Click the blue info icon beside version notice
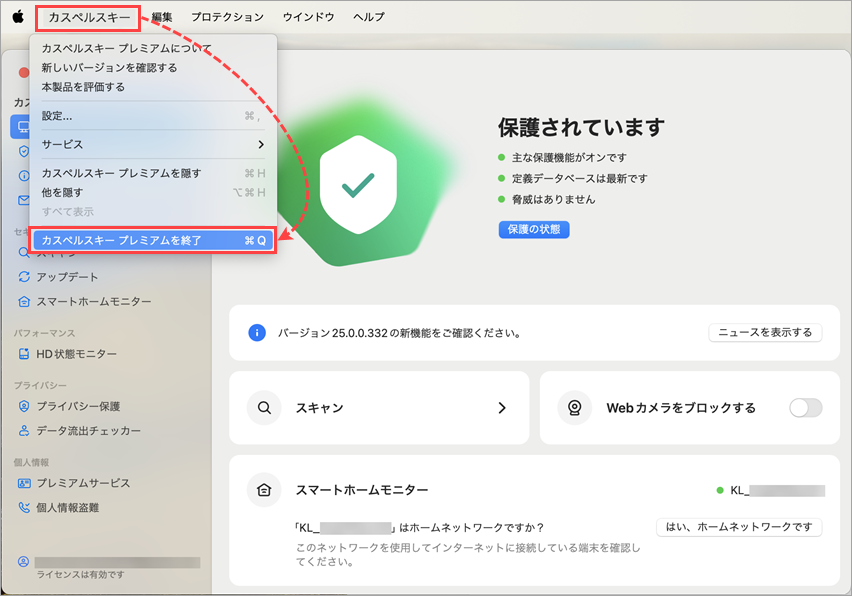The width and height of the screenshot is (852, 596). (x=256, y=332)
